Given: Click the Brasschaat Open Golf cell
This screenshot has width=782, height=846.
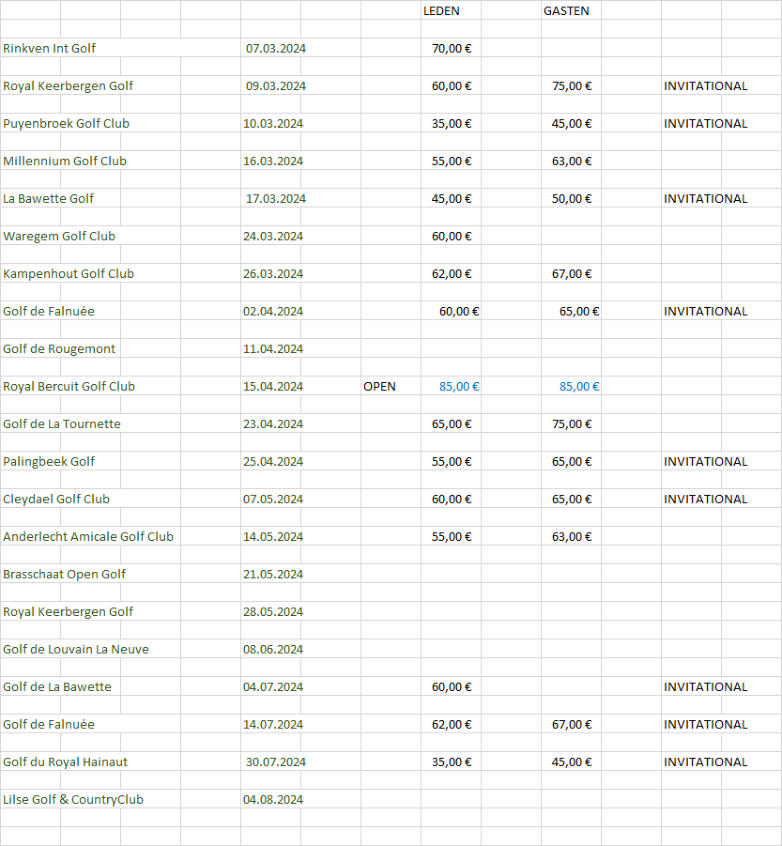Looking at the screenshot, I should (x=64, y=574).
